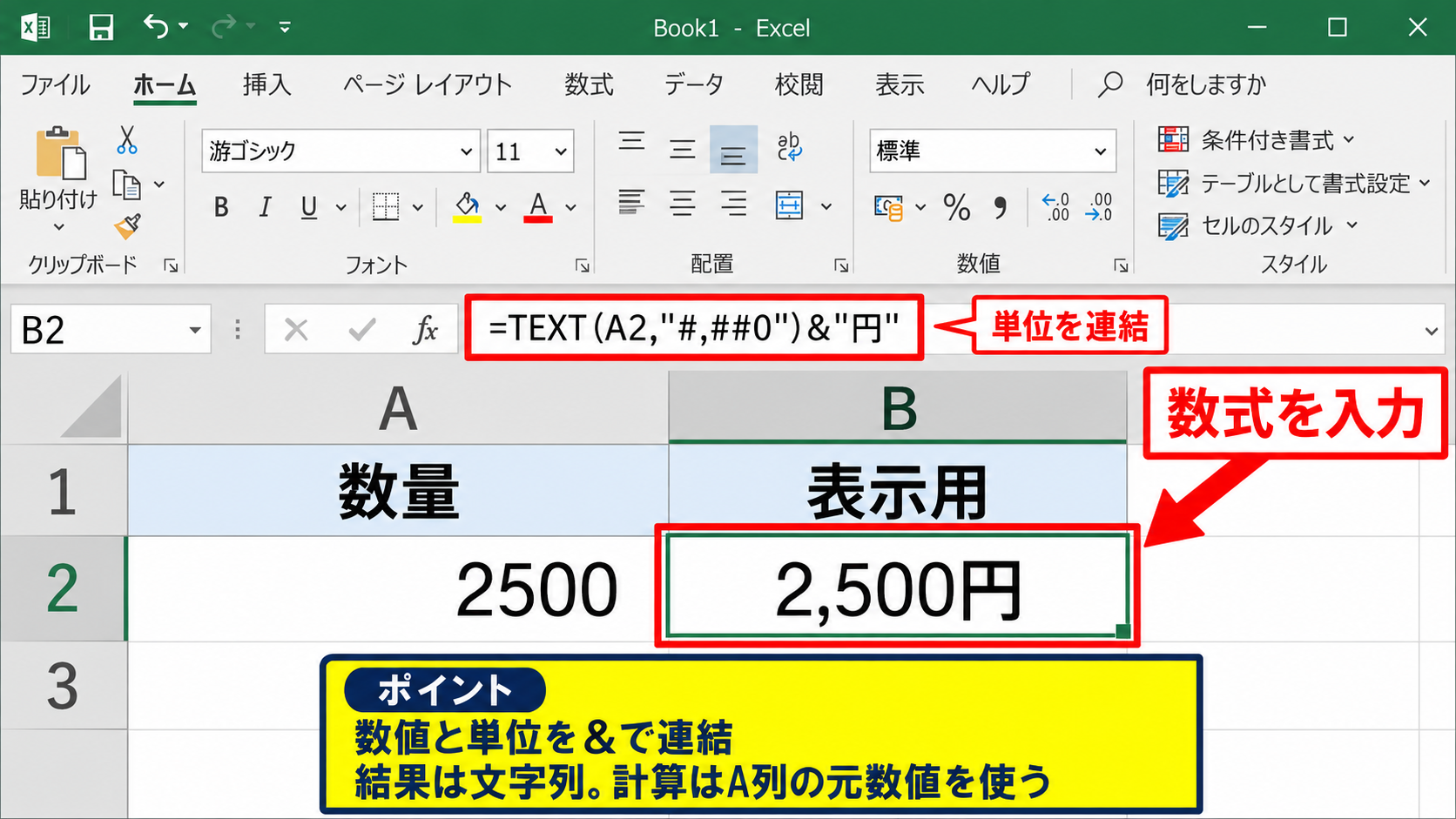This screenshot has width=1456, height=819.
Task: Open the font size dropdown showing 11
Action: 561,151
